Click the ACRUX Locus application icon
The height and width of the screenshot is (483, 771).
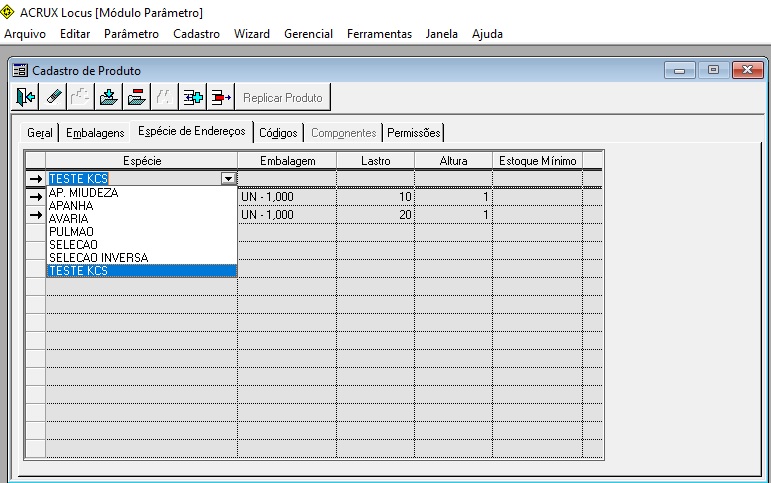(7, 12)
